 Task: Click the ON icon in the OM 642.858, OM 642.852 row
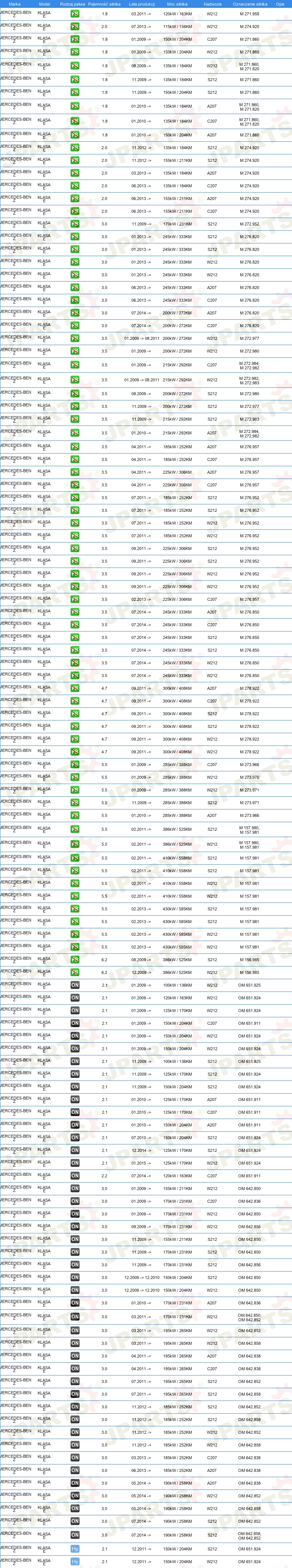coord(75,1535)
